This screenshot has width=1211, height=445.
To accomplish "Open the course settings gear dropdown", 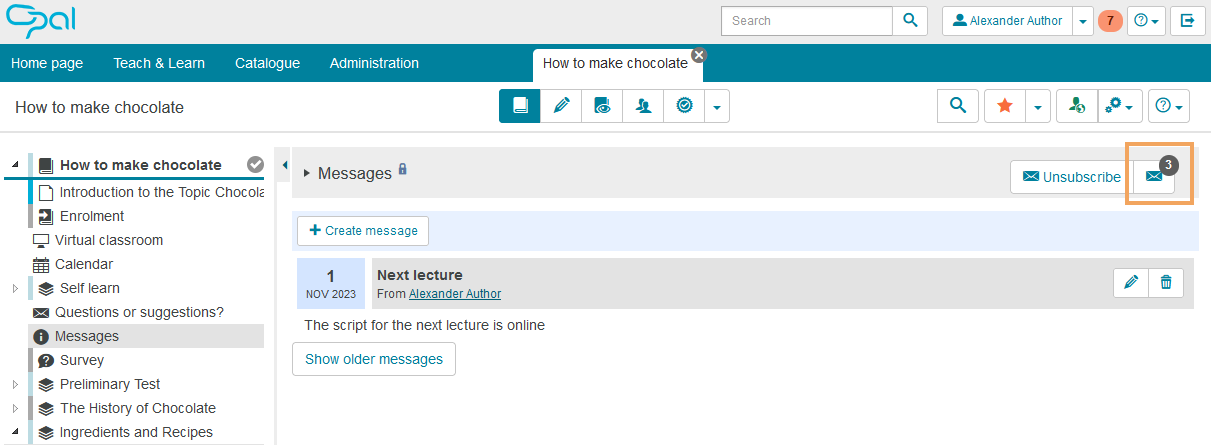I will pos(1120,106).
